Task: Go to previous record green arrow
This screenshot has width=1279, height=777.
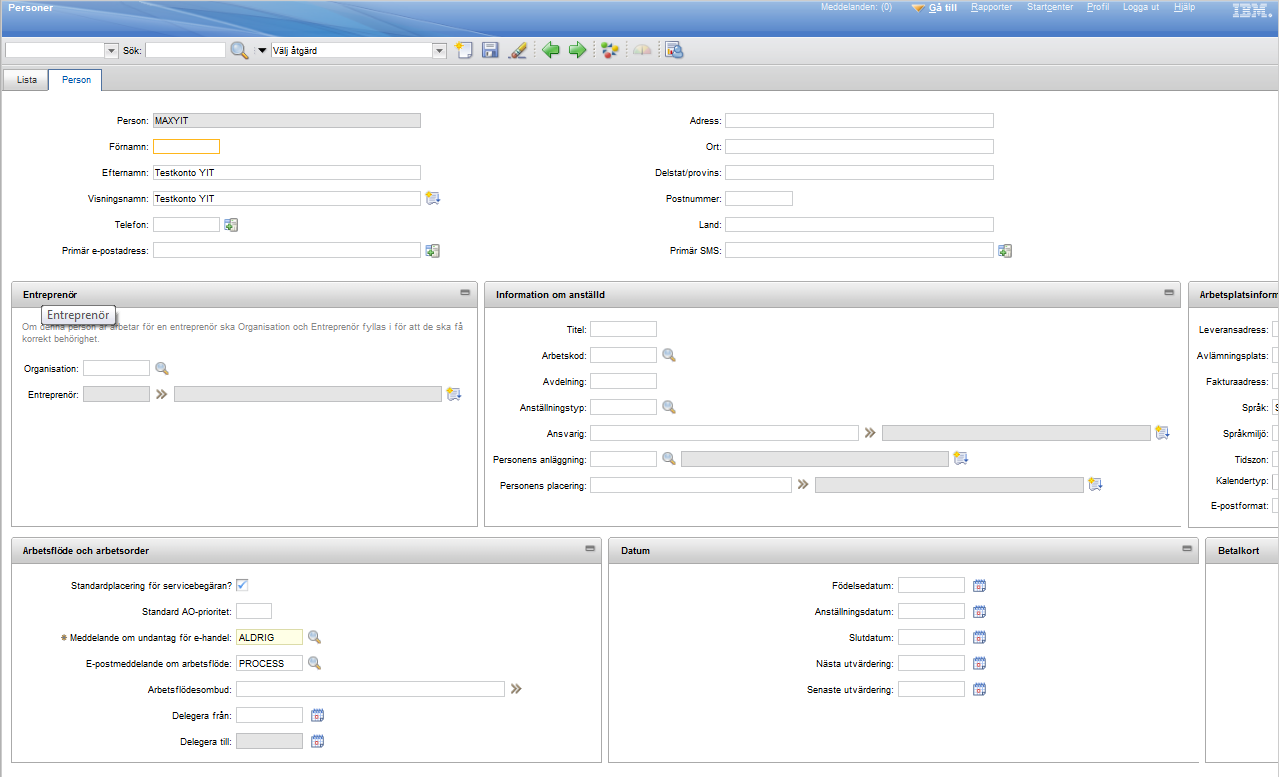Action: point(550,50)
